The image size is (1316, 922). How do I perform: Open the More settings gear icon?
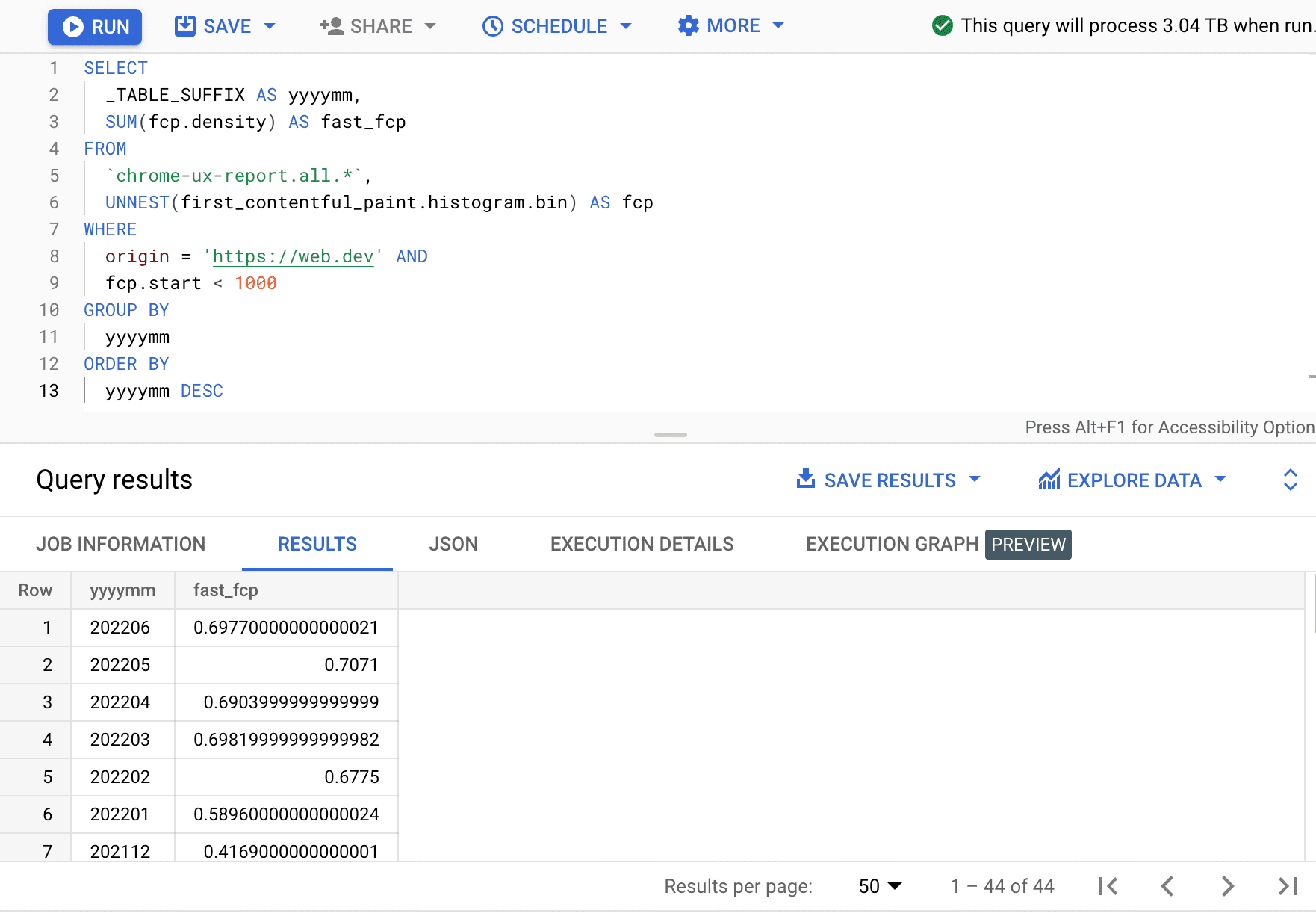688,26
